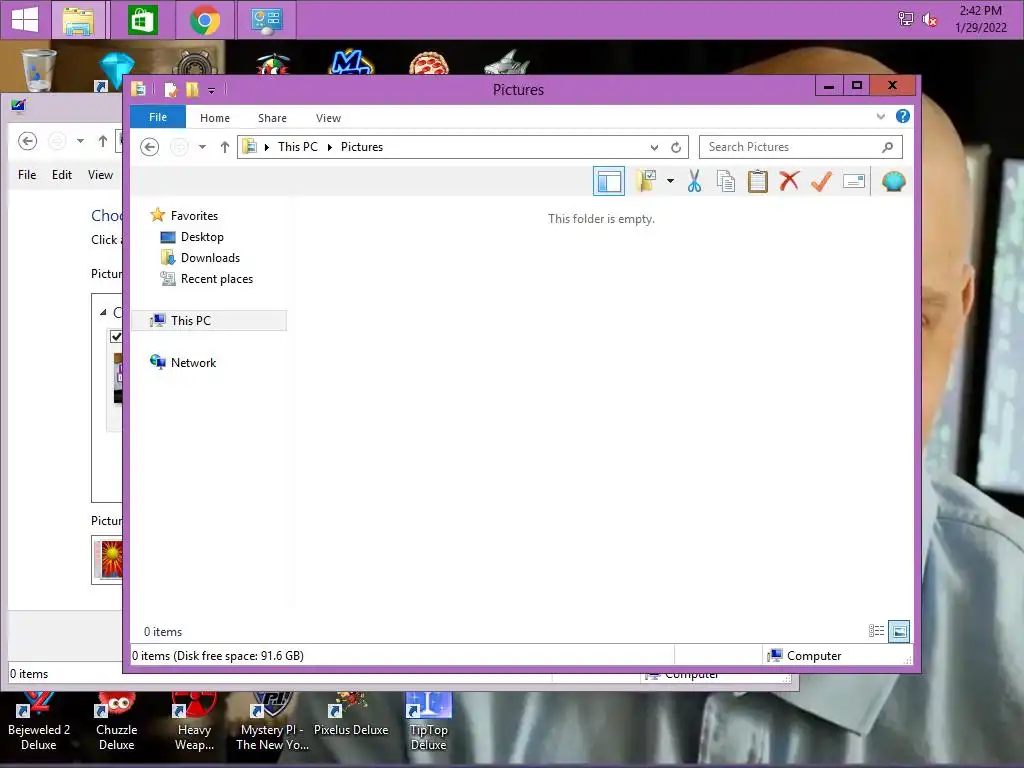Go up one level in Pictures window
This screenshot has height=768, width=1024.
pos(225,147)
